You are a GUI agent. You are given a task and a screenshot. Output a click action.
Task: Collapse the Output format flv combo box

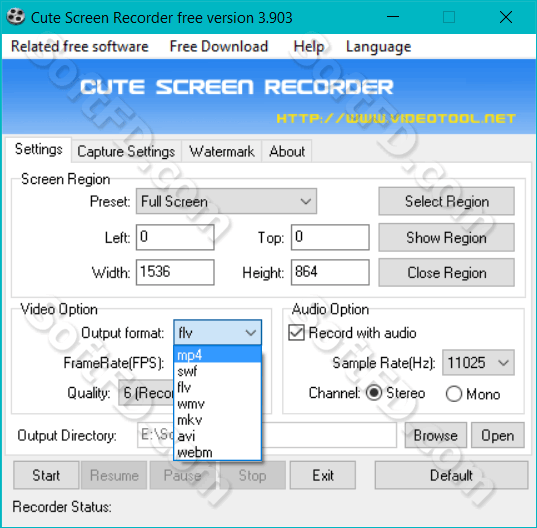click(217, 332)
